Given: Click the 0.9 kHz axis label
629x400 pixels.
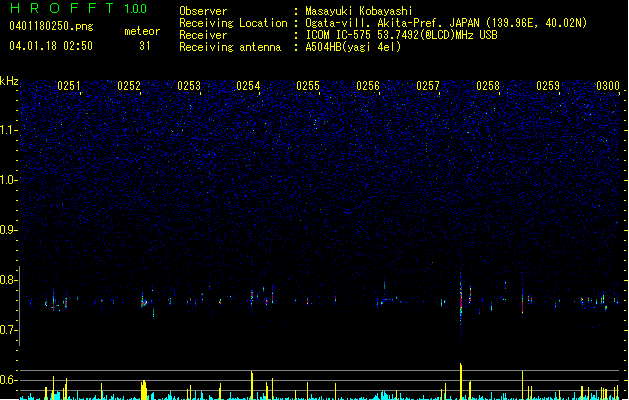Looking at the screenshot, I should pos(9,230).
